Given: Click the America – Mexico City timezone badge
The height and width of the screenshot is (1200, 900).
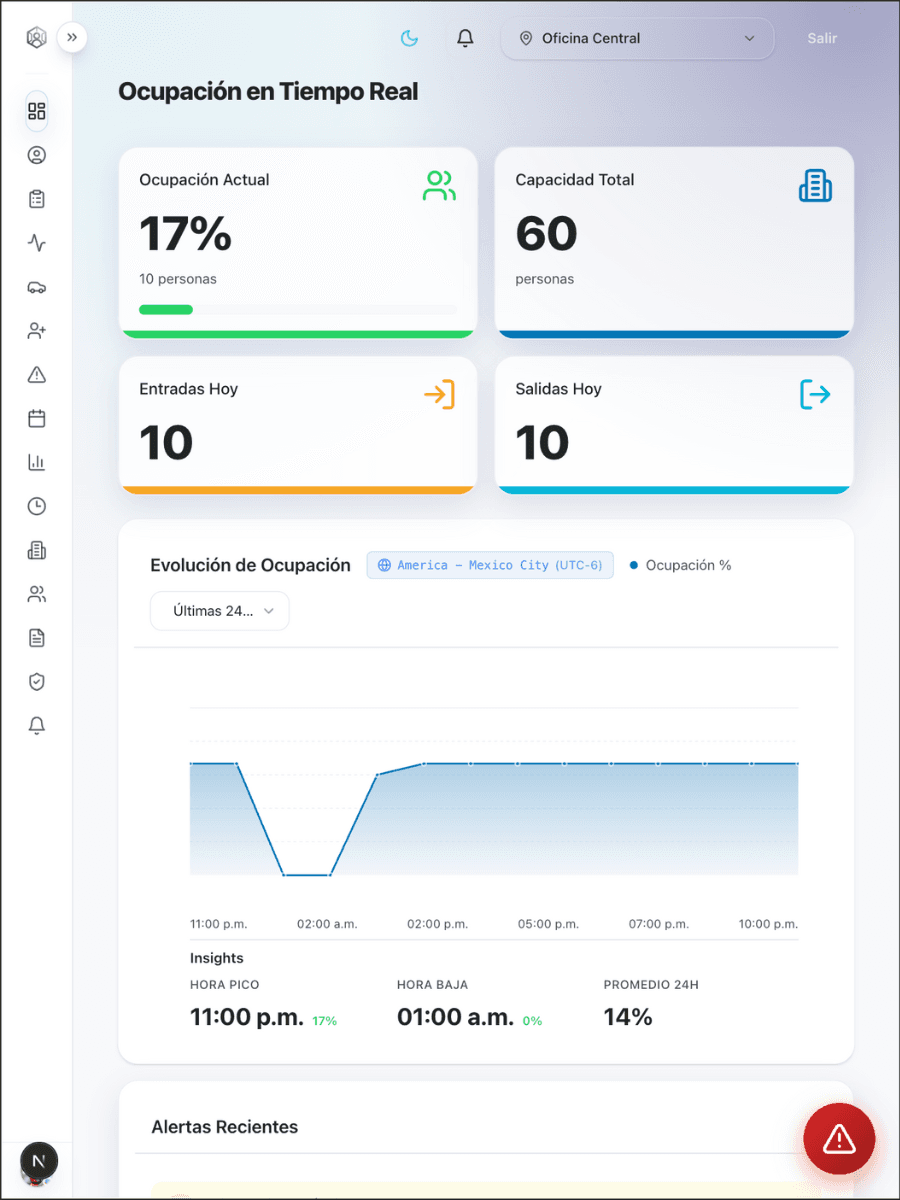Looking at the screenshot, I should (490, 565).
